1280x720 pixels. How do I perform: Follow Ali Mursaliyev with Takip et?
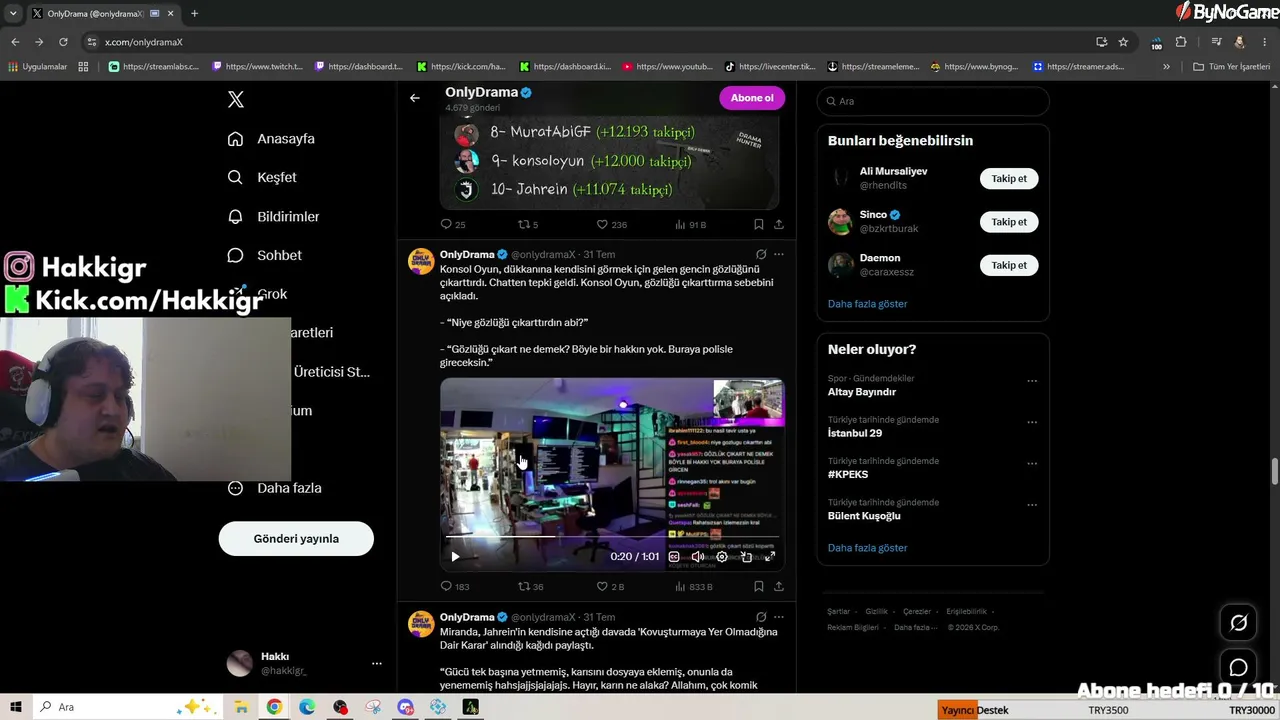point(1009,179)
